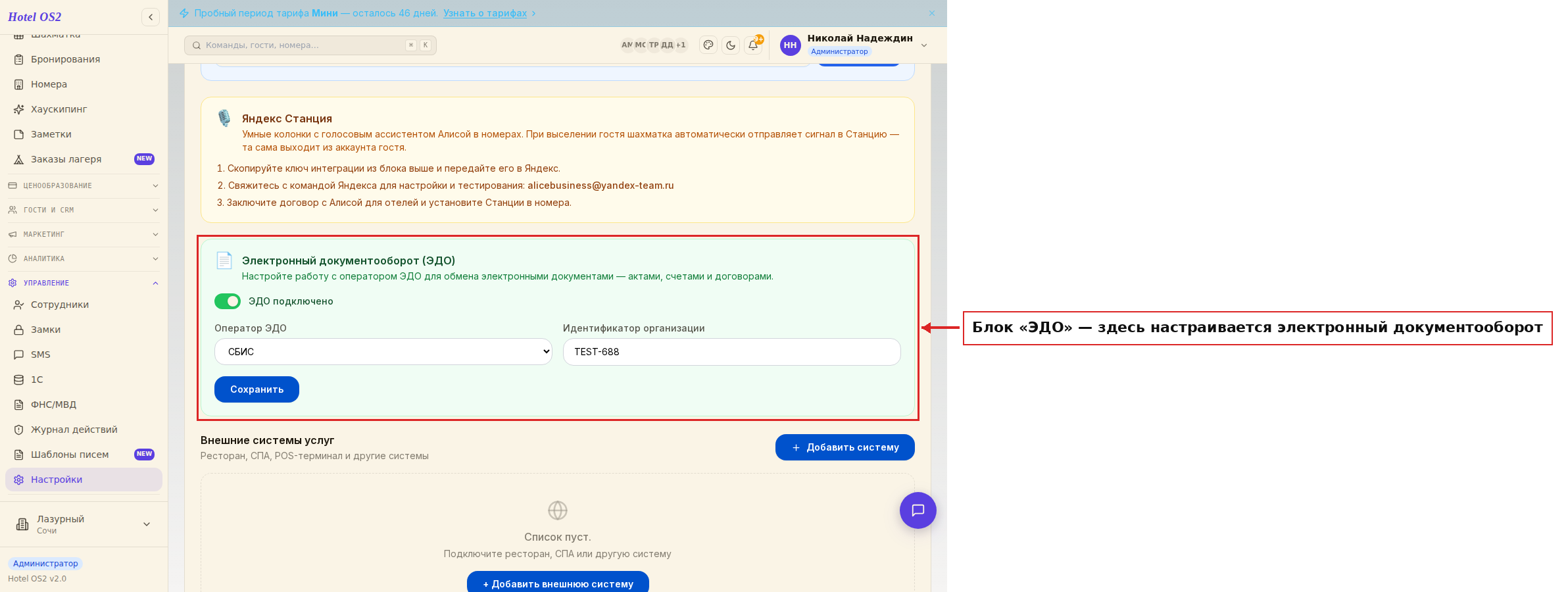The width and height of the screenshot is (1568, 592).
Task: Select Настройки in the sidebar
Action: 84,480
